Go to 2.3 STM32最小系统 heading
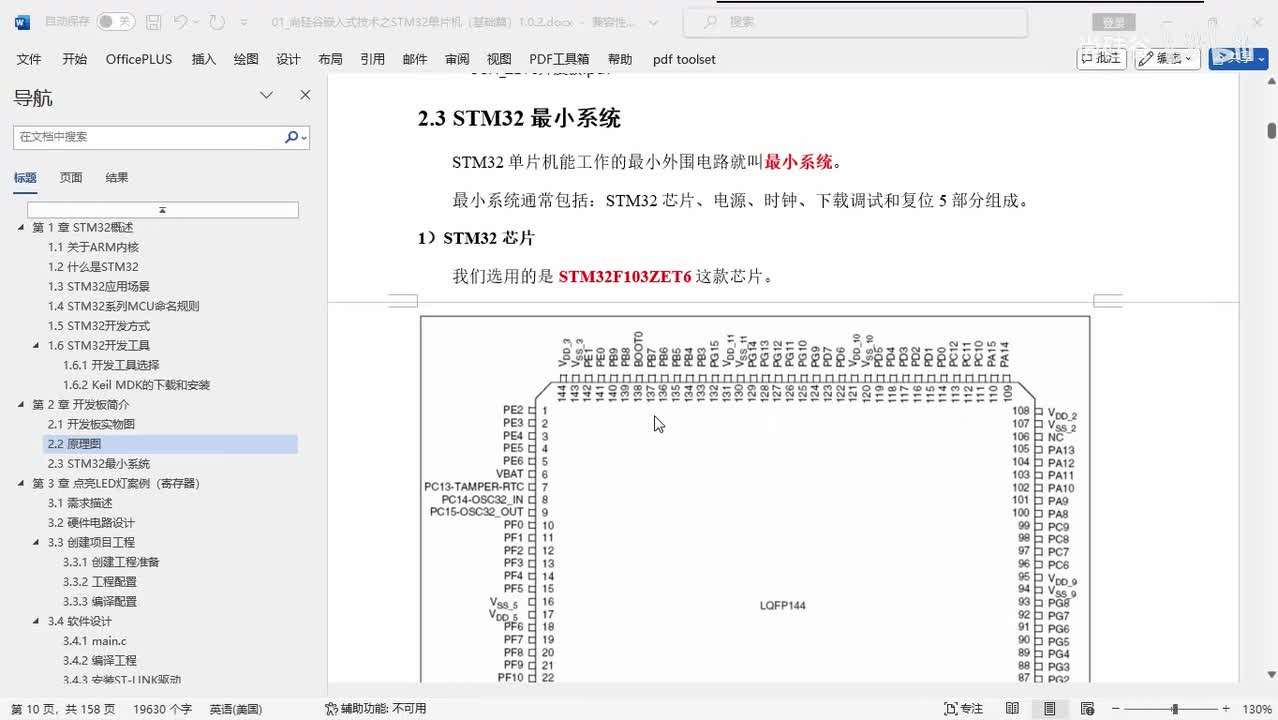This screenshot has width=1278, height=720. (x=99, y=464)
